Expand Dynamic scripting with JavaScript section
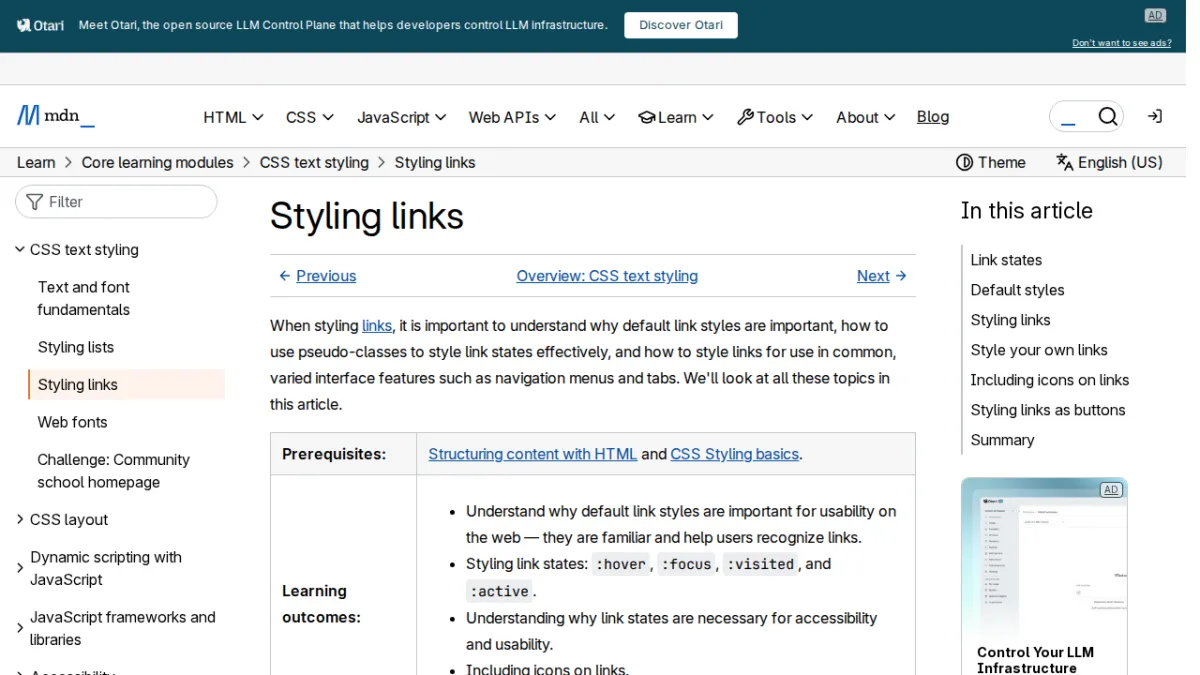 click(20, 568)
